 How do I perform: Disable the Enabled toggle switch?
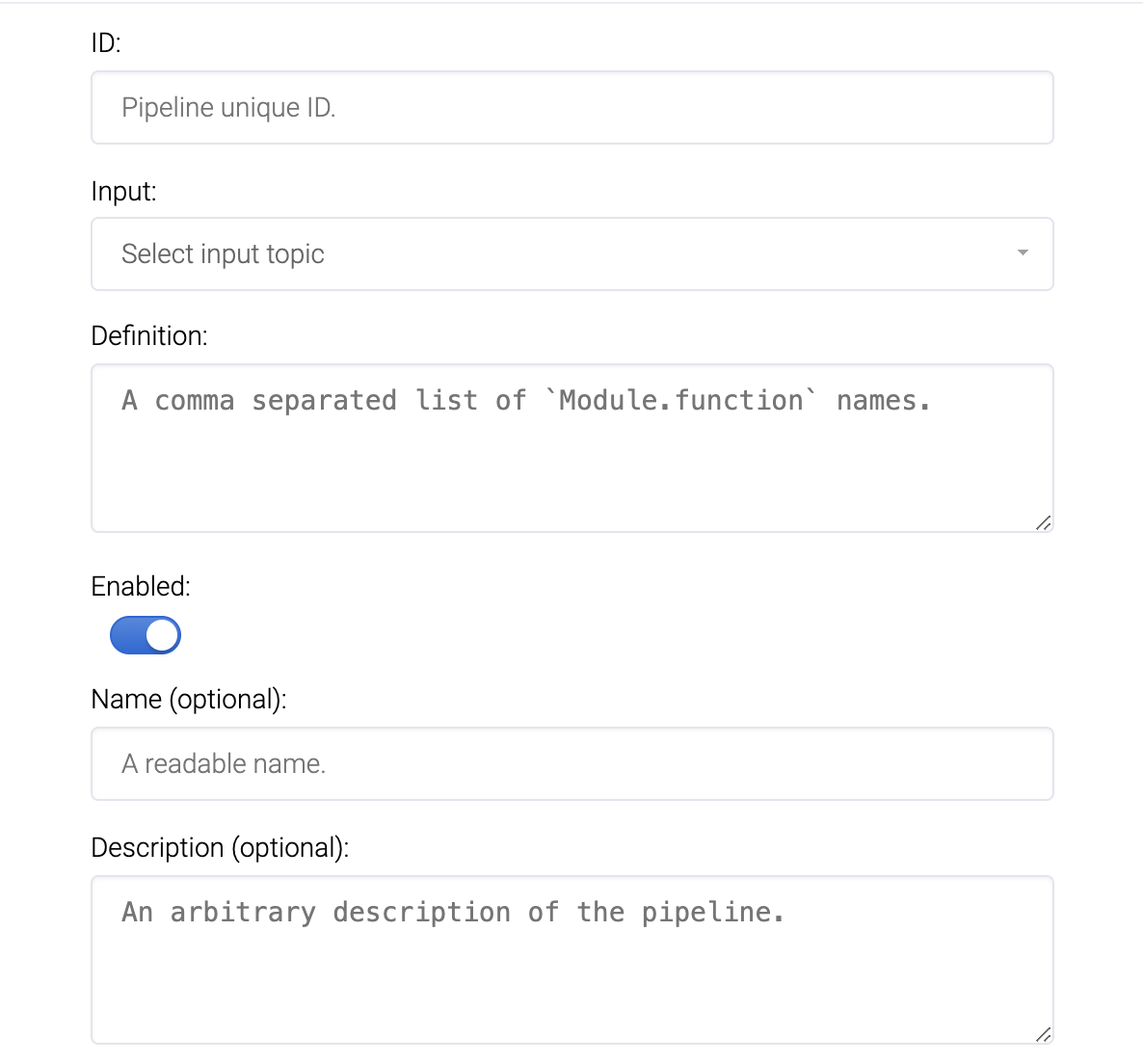pos(146,635)
